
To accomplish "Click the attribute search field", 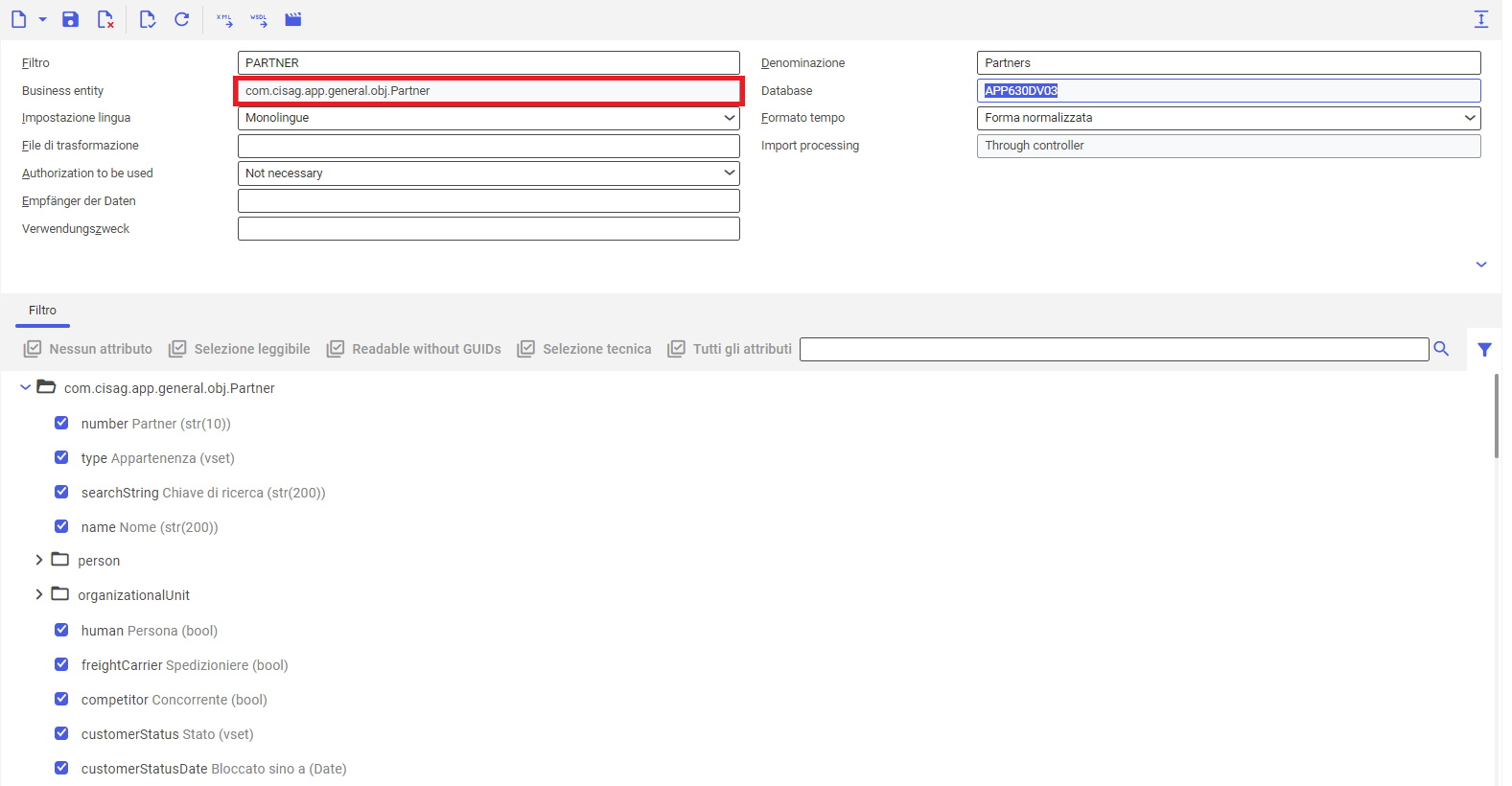I will pos(1114,349).
